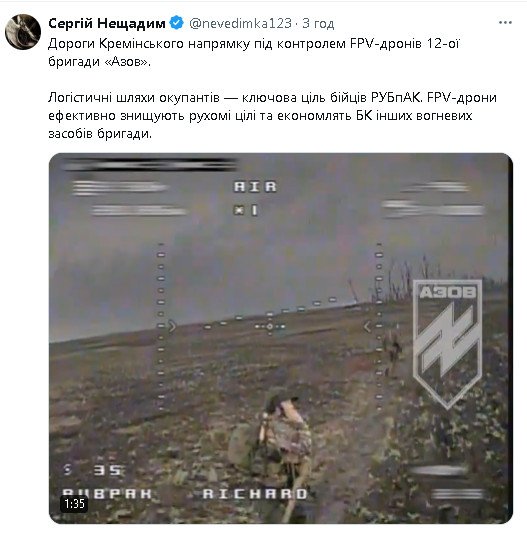The height and width of the screenshot is (534, 527).
Task: Click the AIR mode text in video
Action: (255, 187)
